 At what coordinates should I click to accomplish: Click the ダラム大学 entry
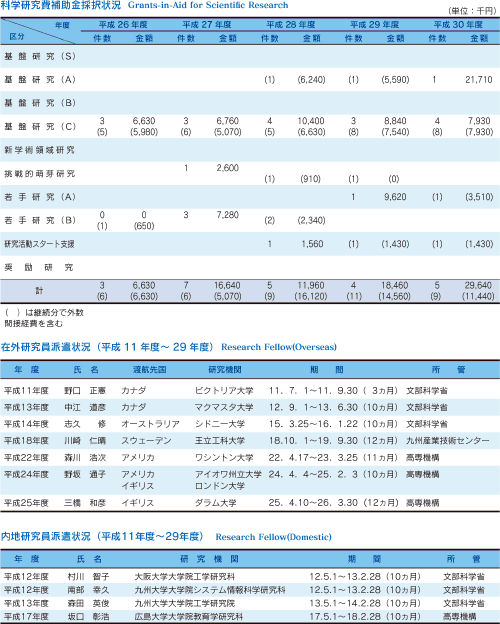click(x=215, y=503)
